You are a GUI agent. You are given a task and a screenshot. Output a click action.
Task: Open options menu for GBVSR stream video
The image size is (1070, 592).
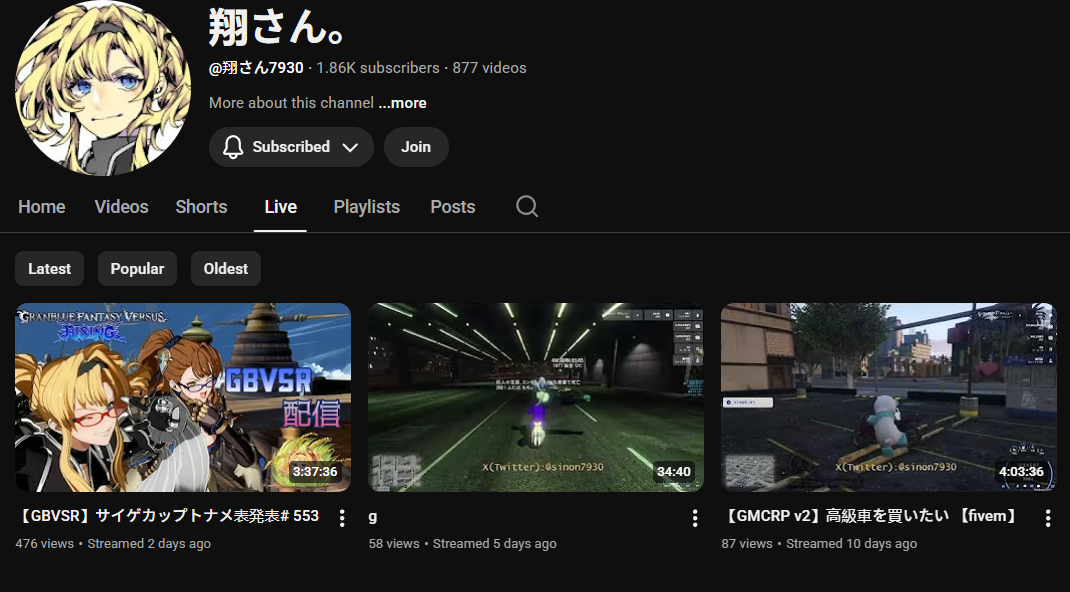tap(342, 518)
